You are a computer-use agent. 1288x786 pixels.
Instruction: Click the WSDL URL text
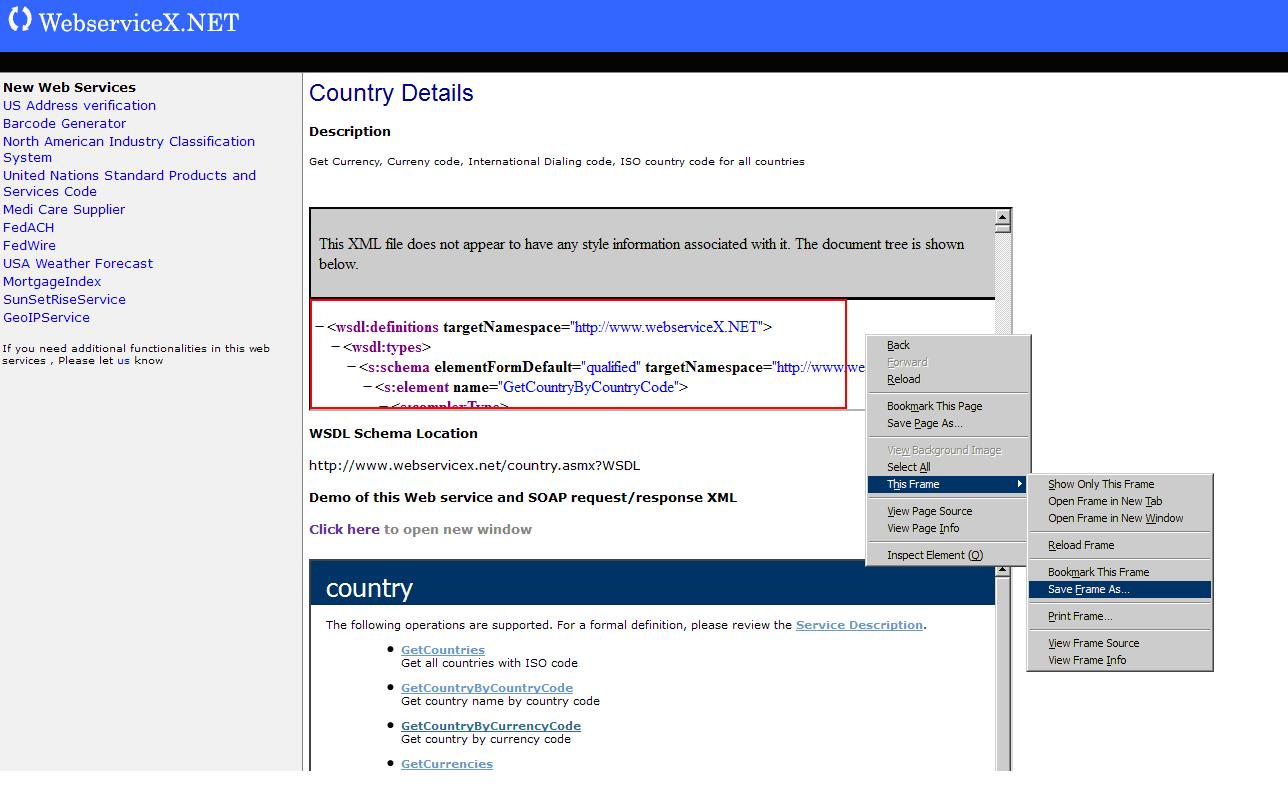tap(474, 465)
